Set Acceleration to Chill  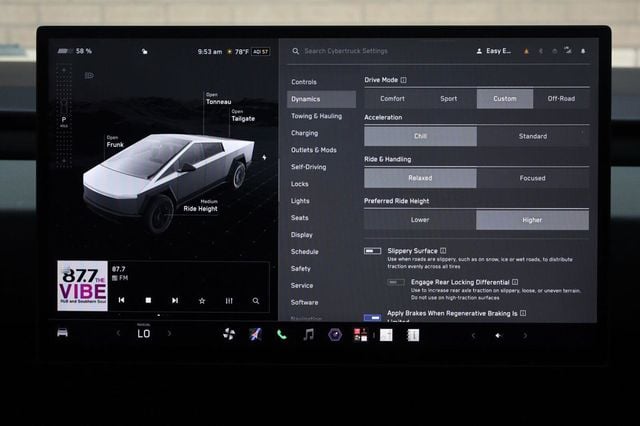[x=420, y=136]
